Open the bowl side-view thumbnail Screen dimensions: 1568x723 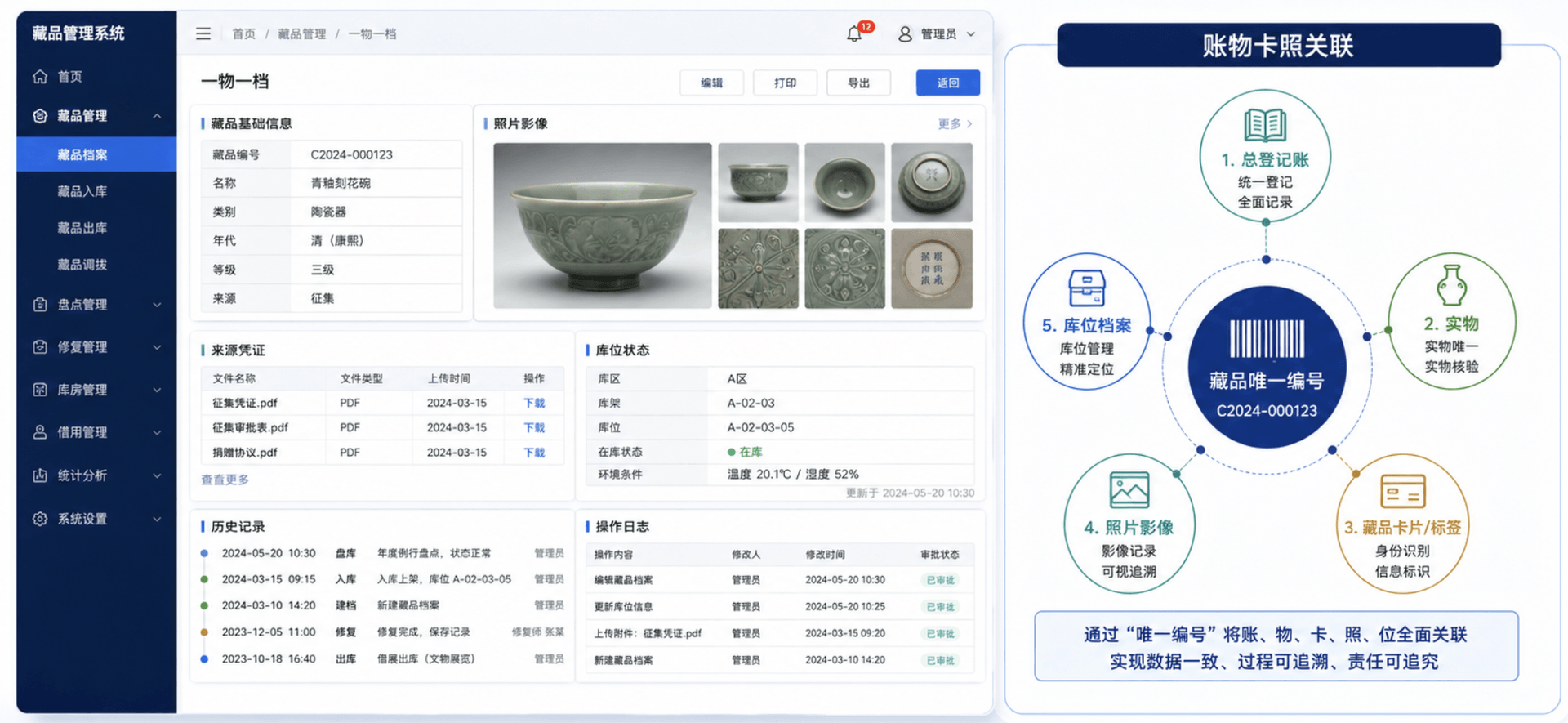pyautogui.click(x=758, y=182)
